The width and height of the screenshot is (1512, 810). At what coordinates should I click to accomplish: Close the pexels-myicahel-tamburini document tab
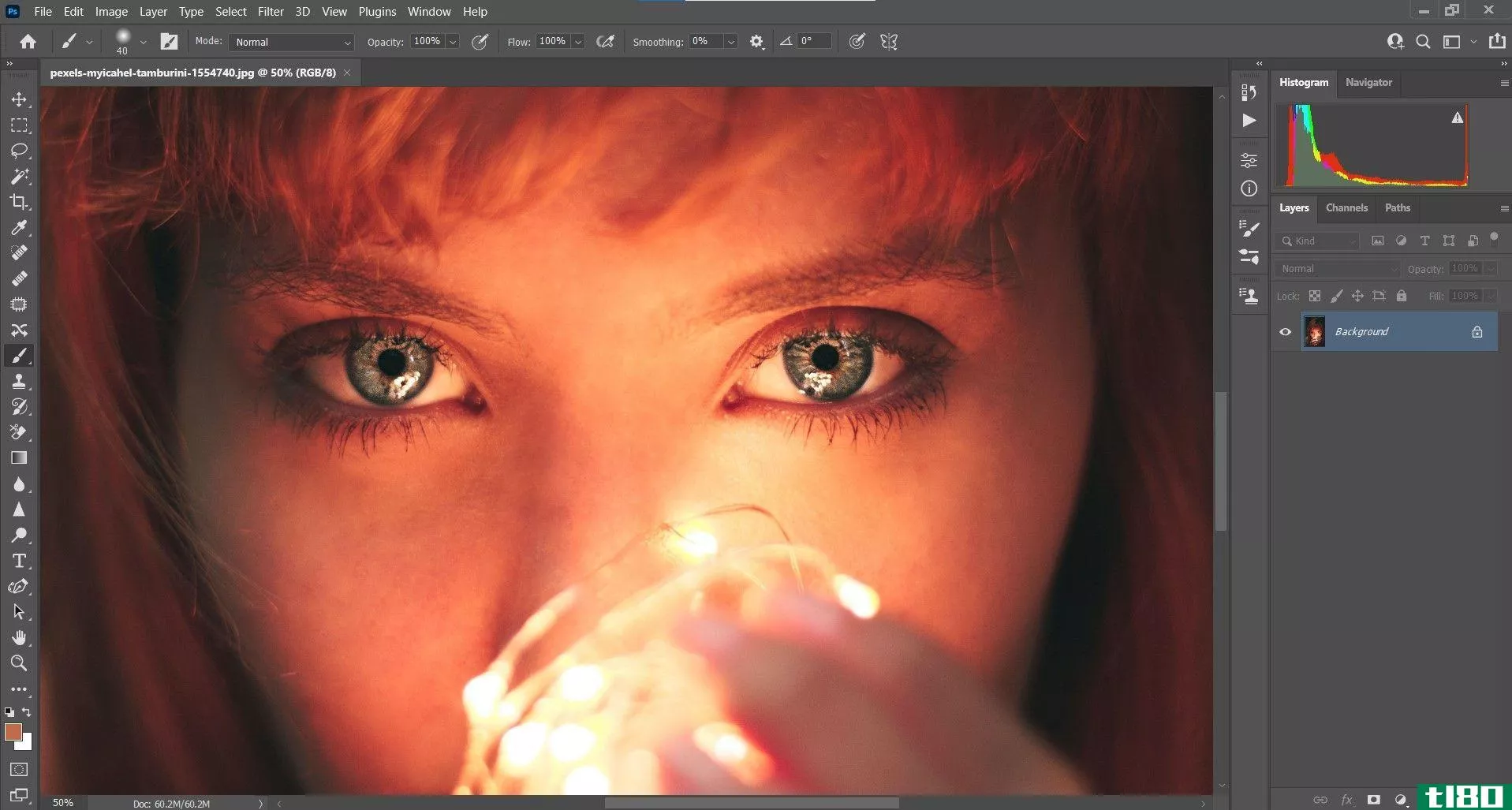tap(346, 73)
